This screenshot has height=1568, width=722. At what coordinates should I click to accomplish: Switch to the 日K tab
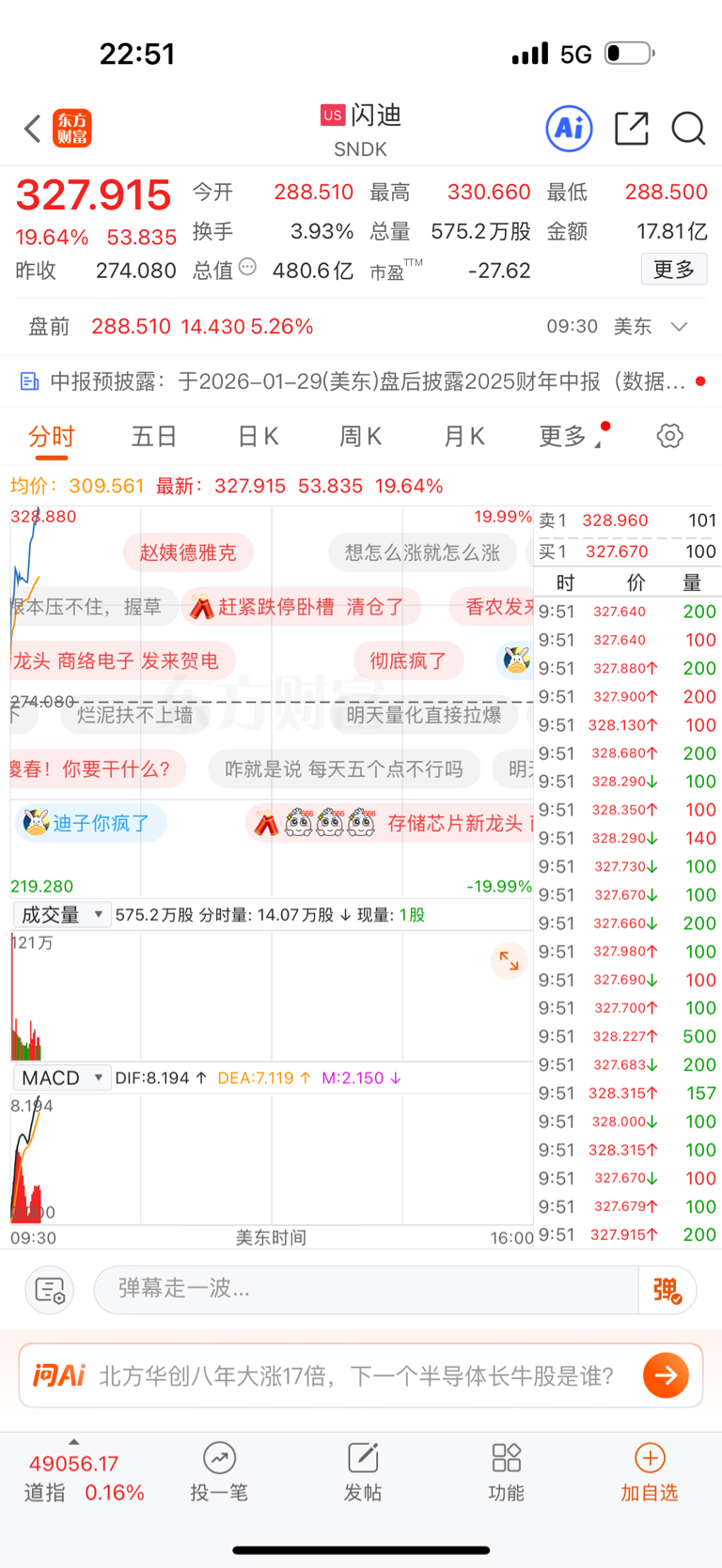point(258,436)
